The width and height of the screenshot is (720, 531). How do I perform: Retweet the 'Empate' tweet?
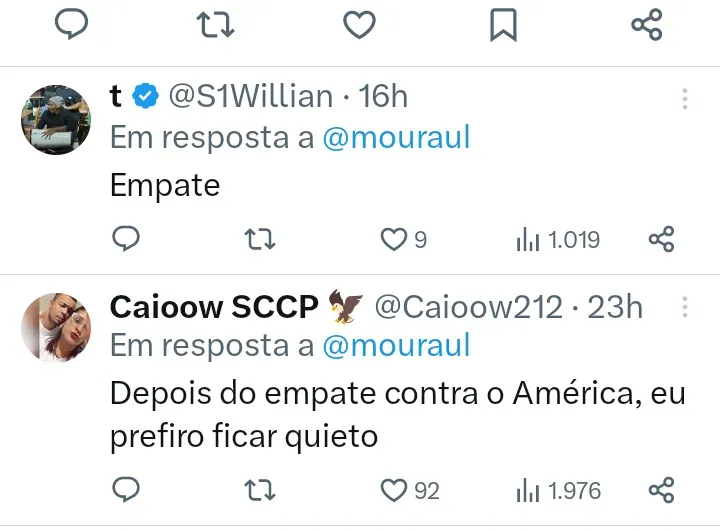click(260, 239)
